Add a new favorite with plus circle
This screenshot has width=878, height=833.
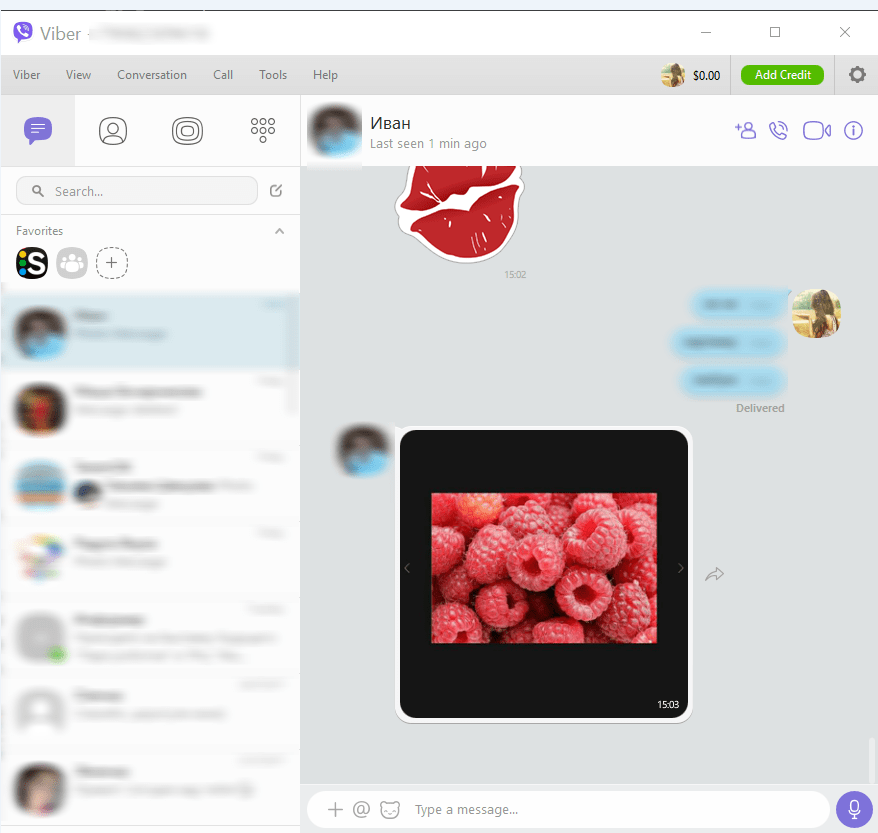(112, 264)
